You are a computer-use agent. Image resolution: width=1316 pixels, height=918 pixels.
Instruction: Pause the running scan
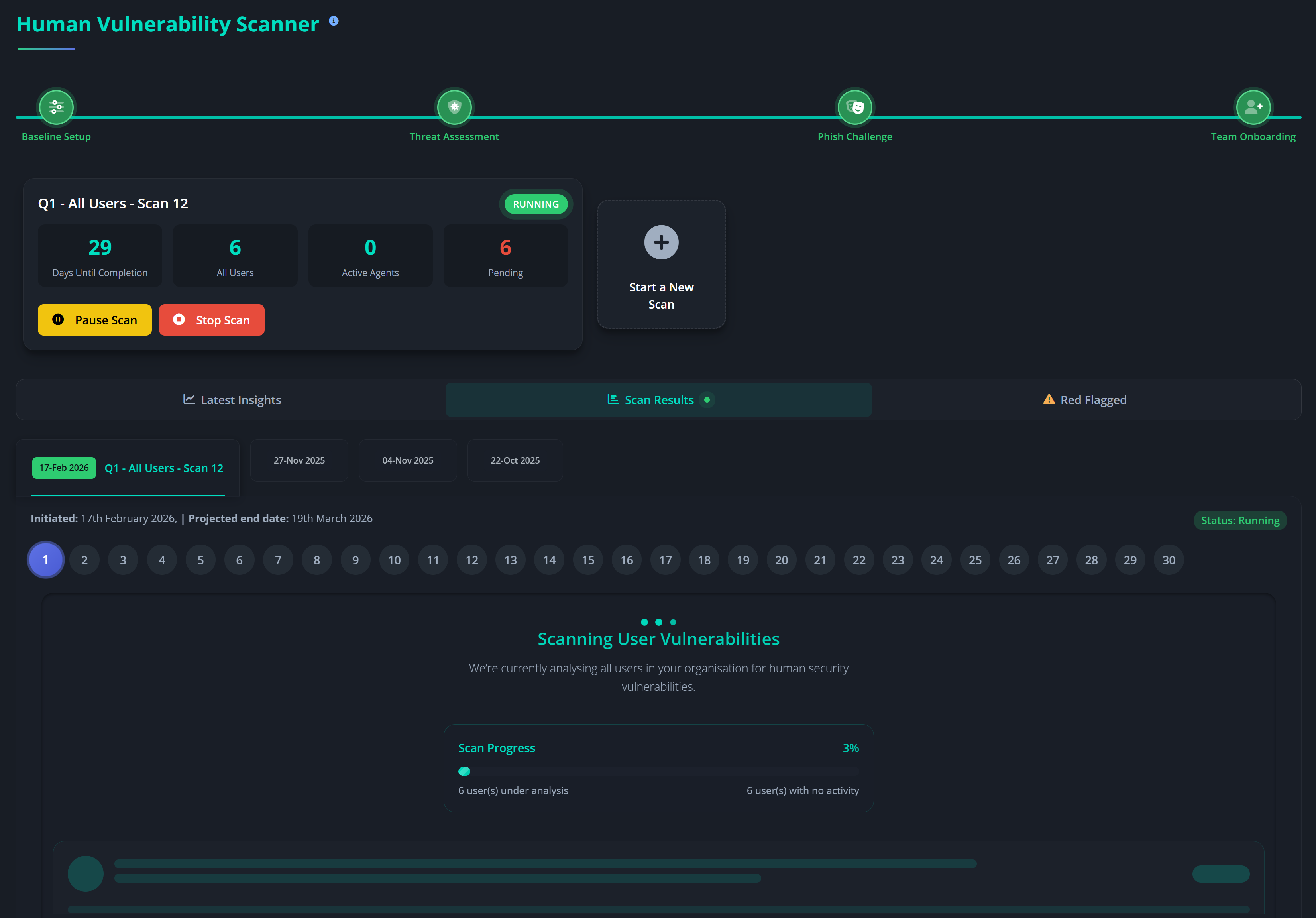coord(94,320)
